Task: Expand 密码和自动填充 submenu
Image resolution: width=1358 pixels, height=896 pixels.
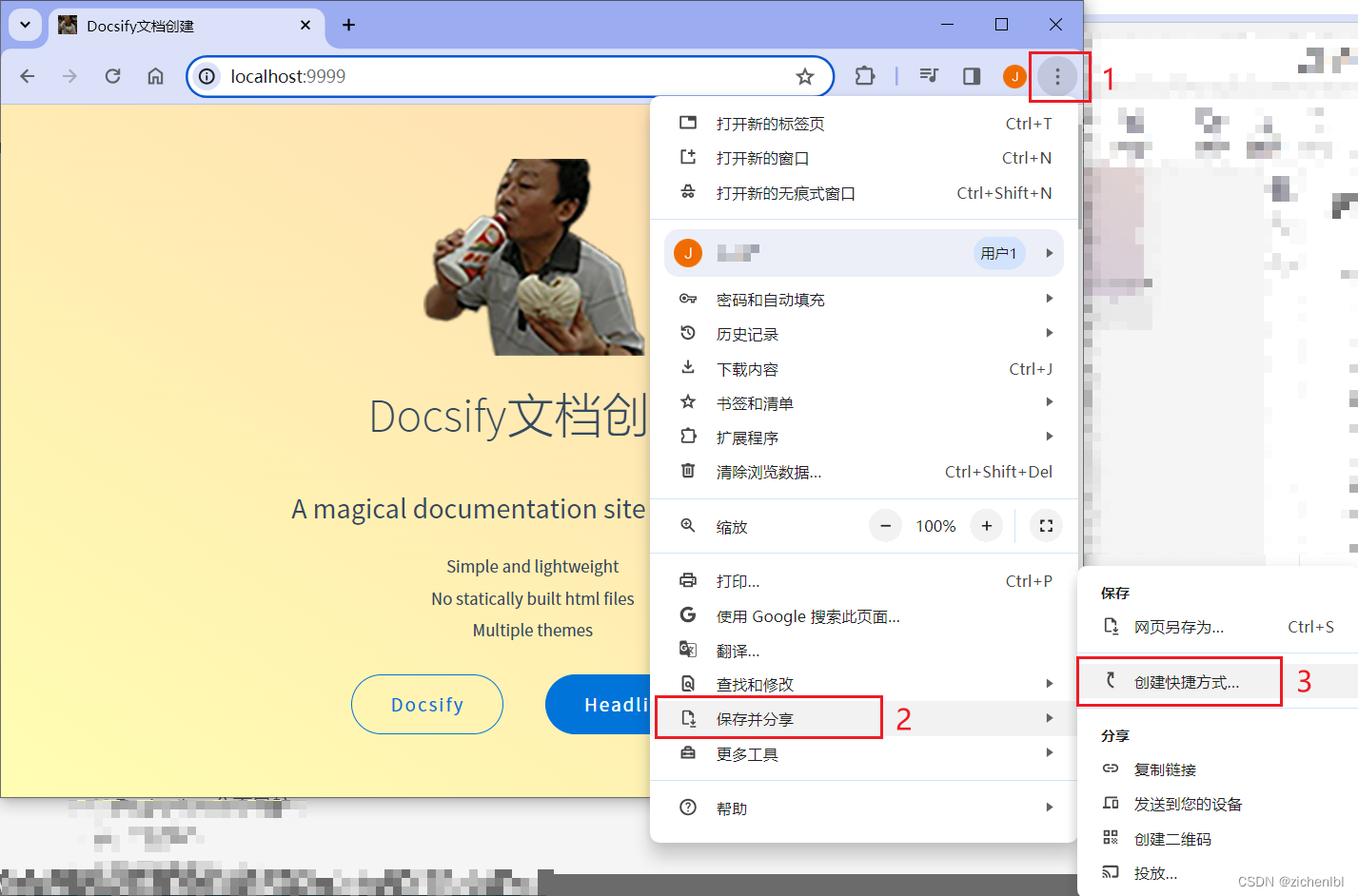Action: click(x=865, y=300)
